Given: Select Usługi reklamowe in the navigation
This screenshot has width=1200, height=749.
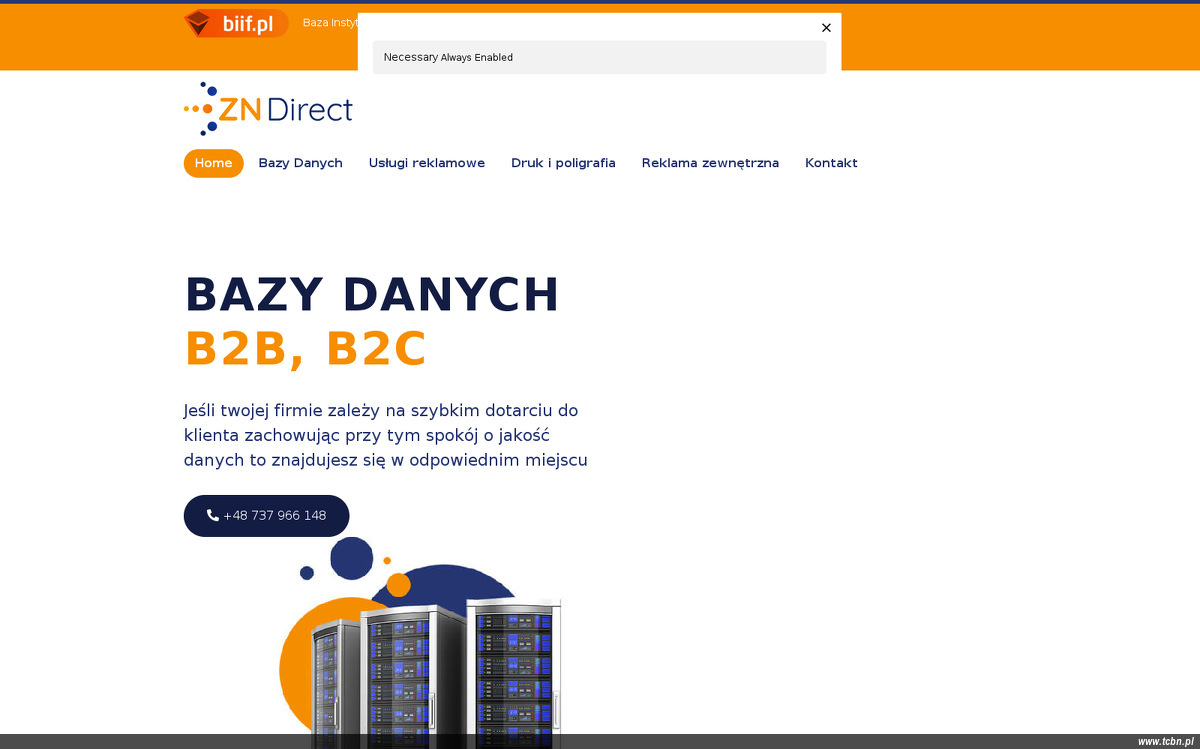Looking at the screenshot, I should [x=426, y=163].
